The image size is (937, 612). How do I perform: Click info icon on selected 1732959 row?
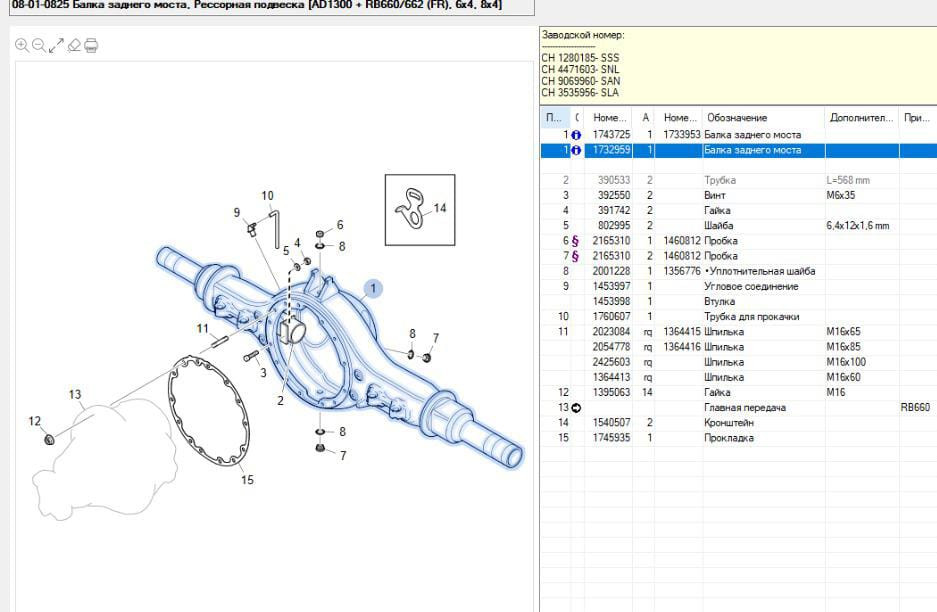[576, 150]
